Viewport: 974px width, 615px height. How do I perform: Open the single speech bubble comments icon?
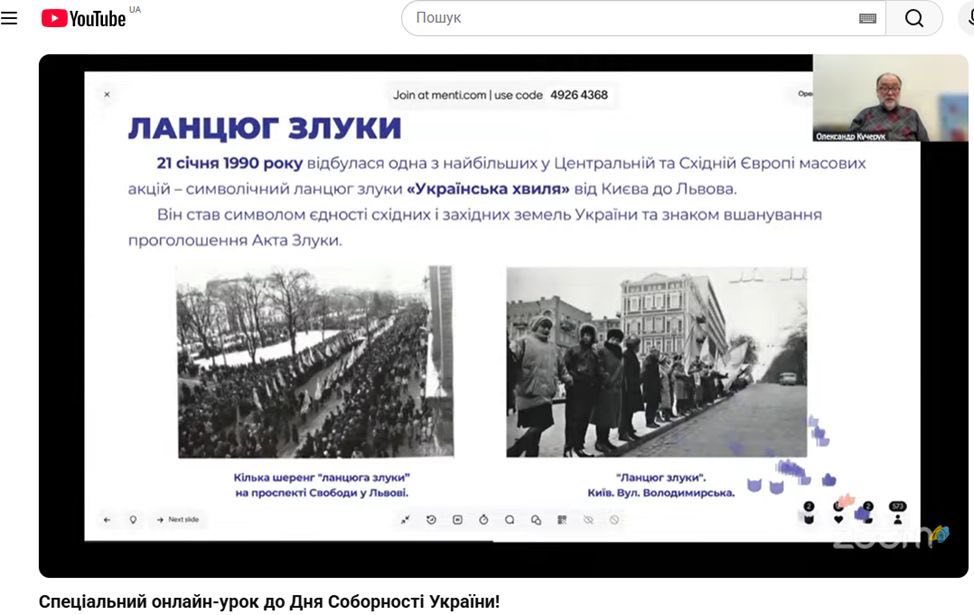coord(509,519)
